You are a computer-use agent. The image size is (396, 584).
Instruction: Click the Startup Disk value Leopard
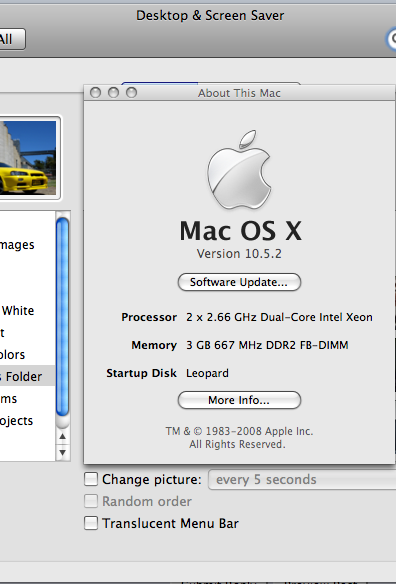(207, 373)
